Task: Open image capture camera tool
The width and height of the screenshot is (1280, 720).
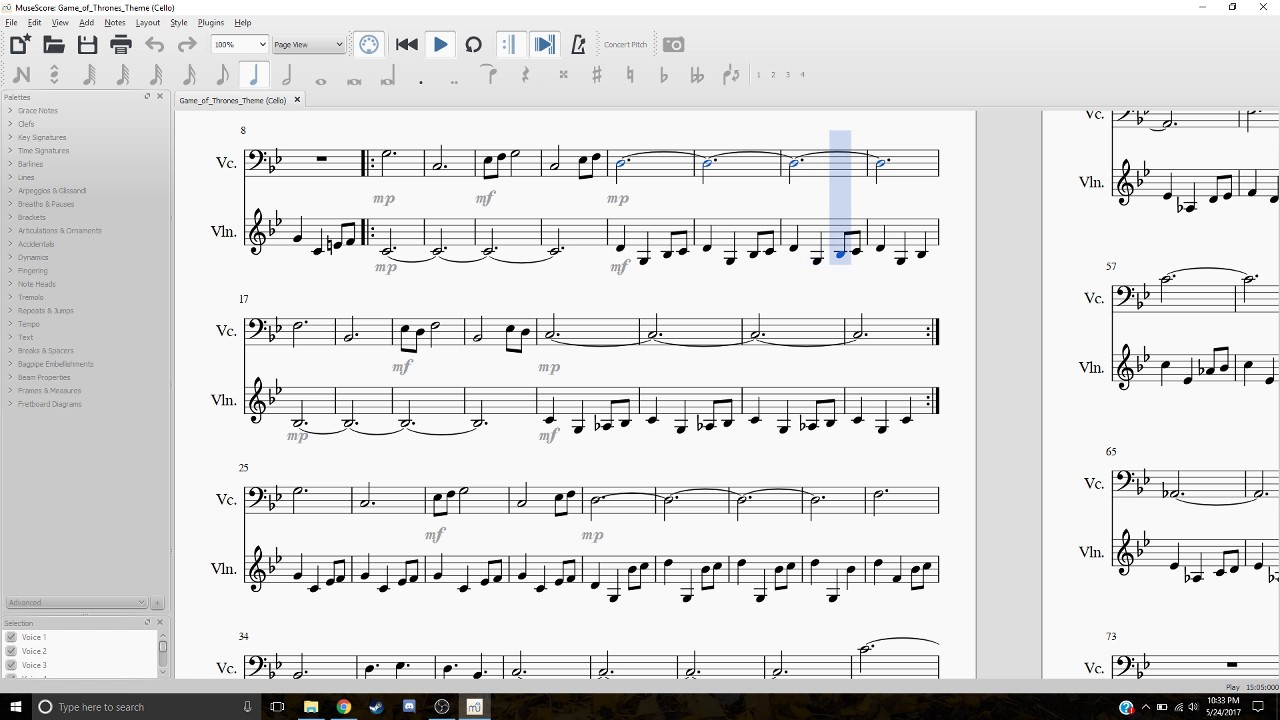Action: click(x=673, y=44)
